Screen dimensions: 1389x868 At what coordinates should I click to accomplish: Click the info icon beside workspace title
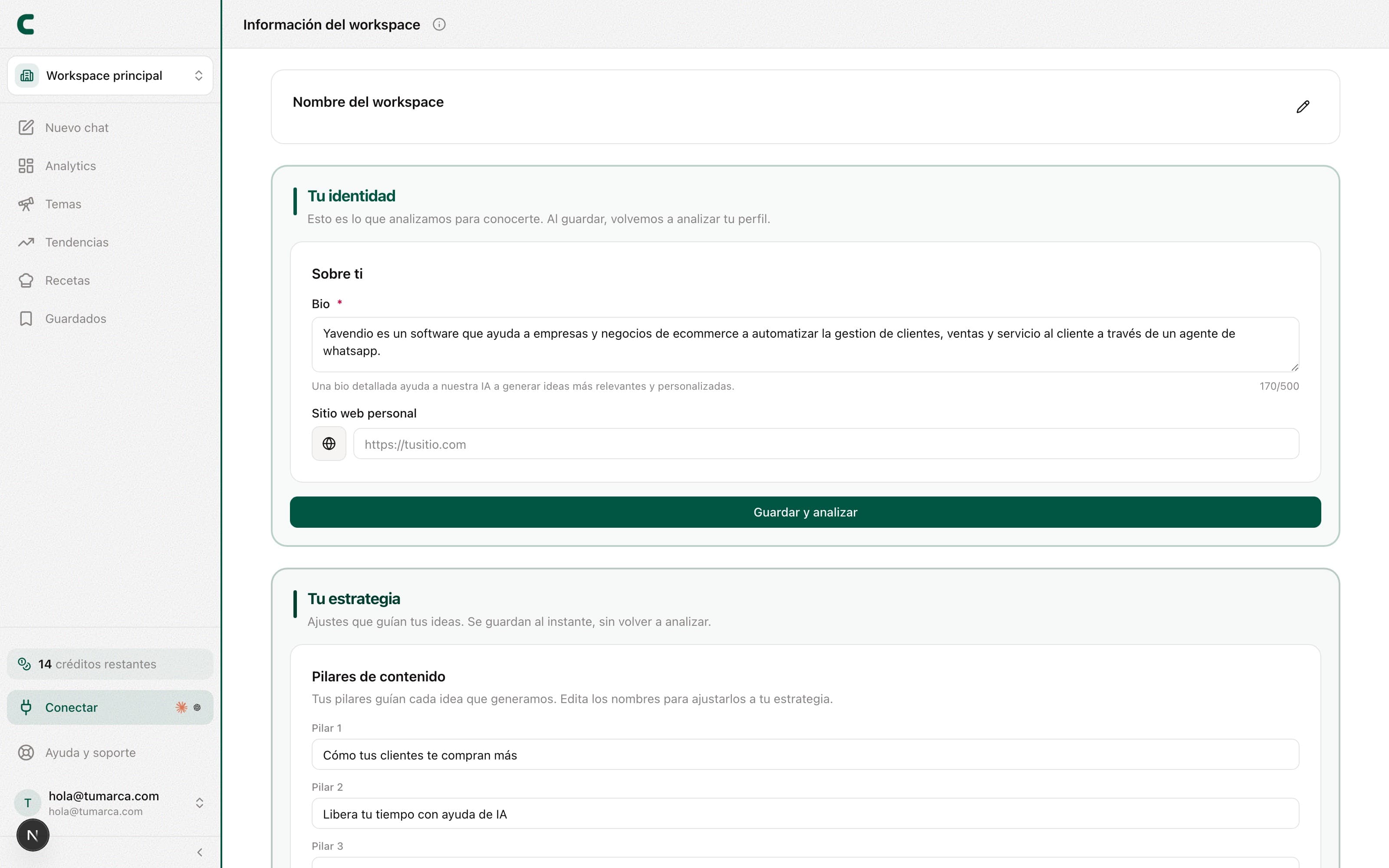439,24
